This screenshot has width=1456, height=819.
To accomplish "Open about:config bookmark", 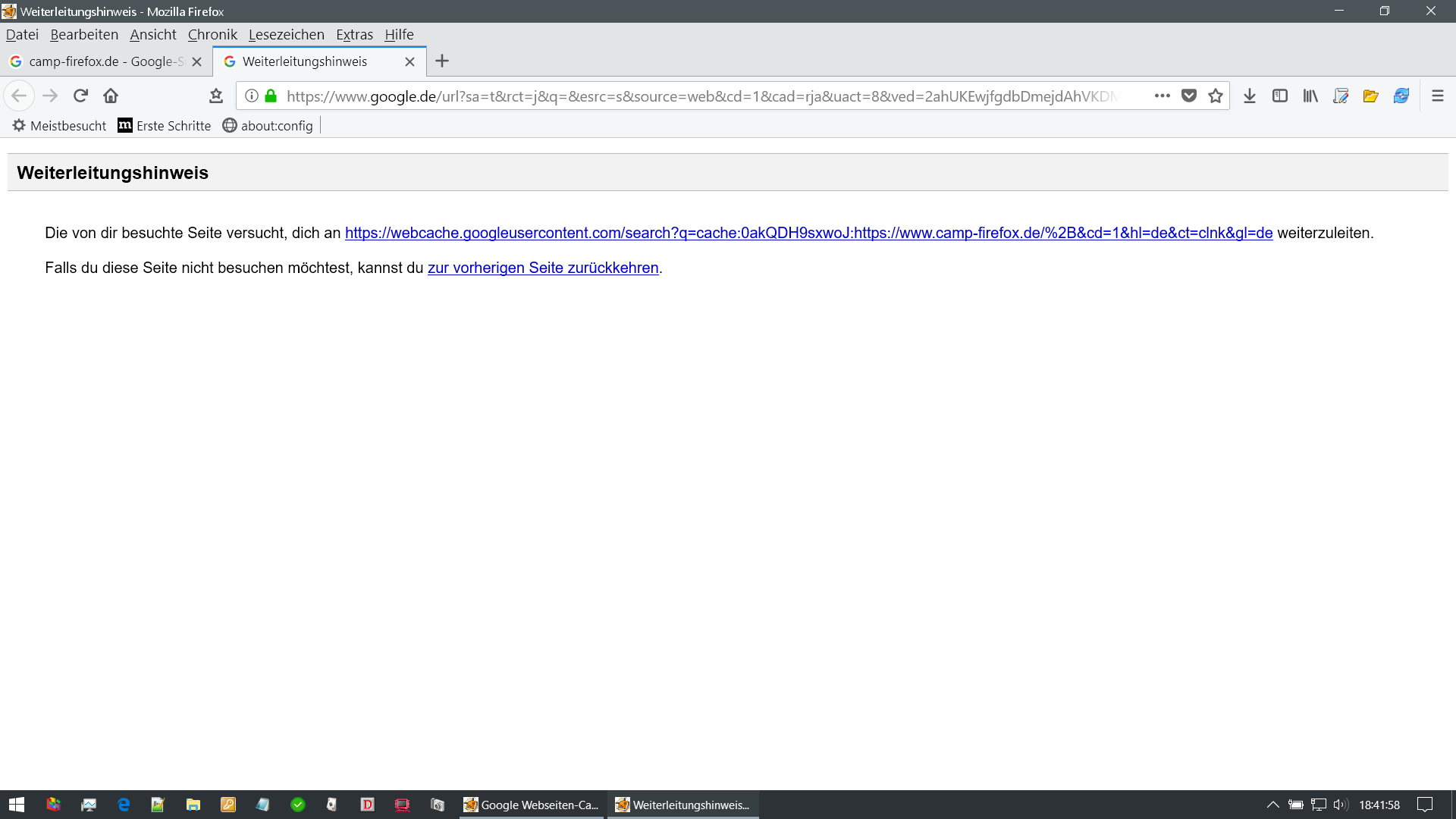I will (268, 126).
